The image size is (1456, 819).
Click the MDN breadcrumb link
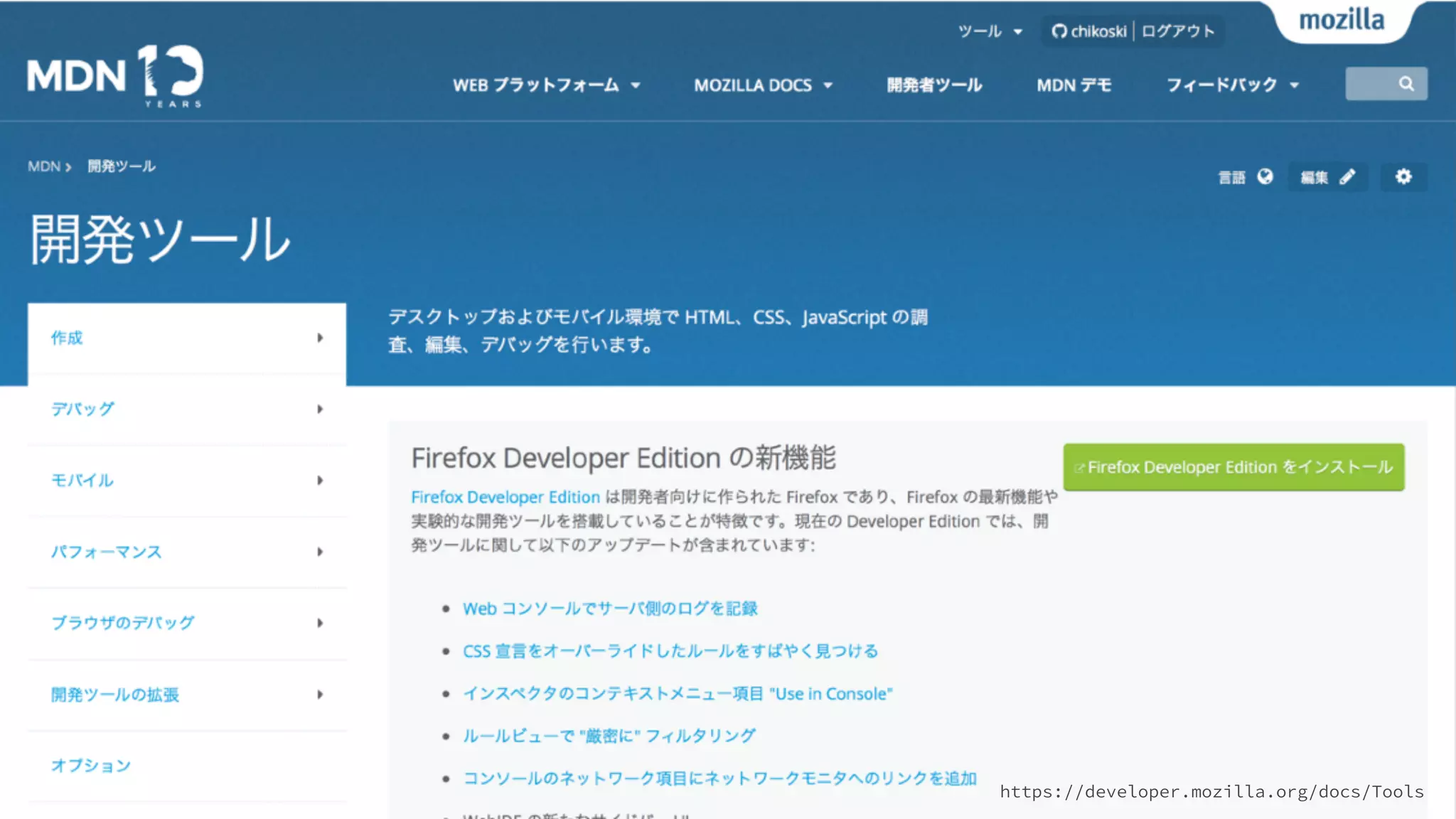point(44,166)
